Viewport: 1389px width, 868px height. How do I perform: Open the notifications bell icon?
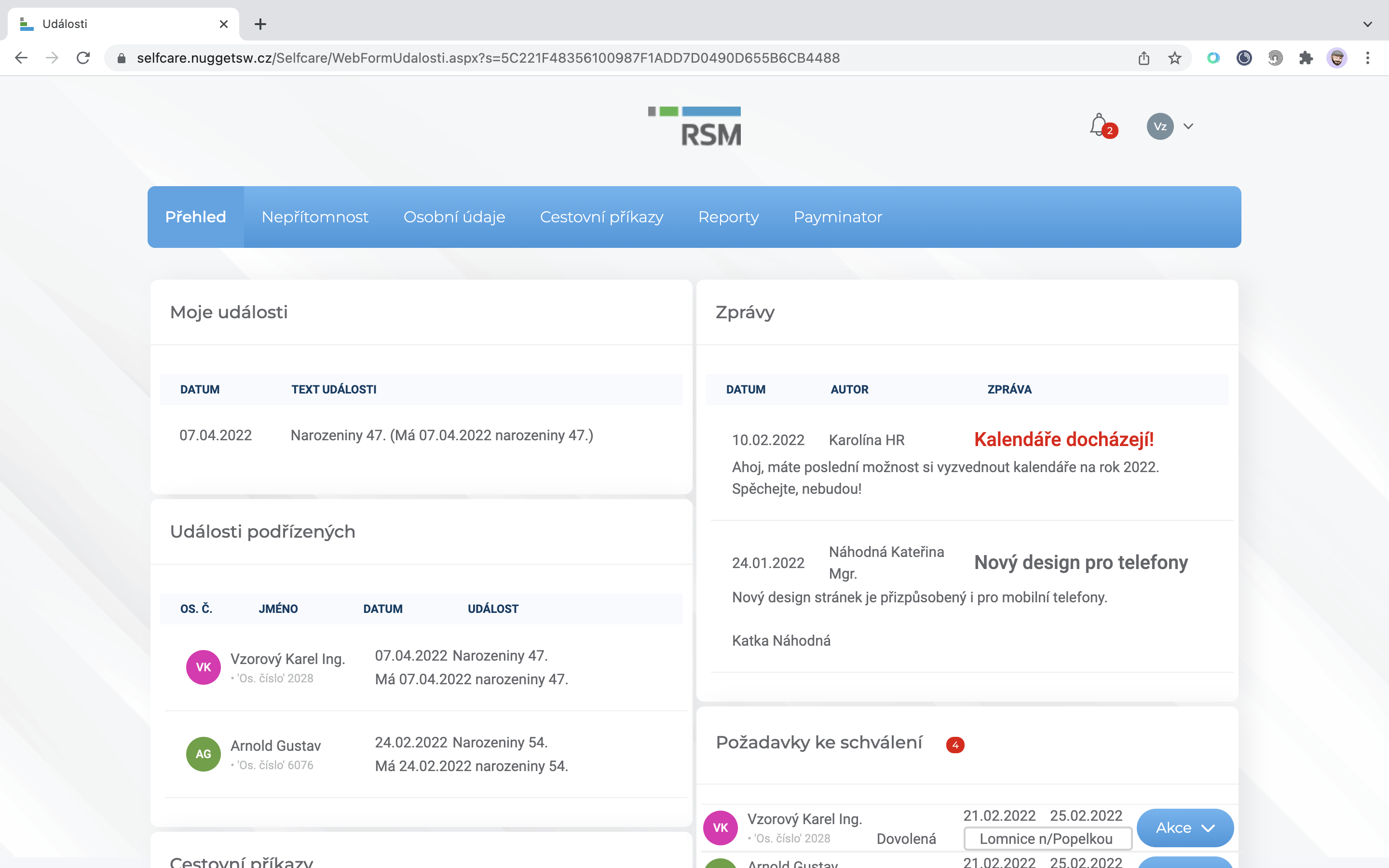(x=1099, y=124)
